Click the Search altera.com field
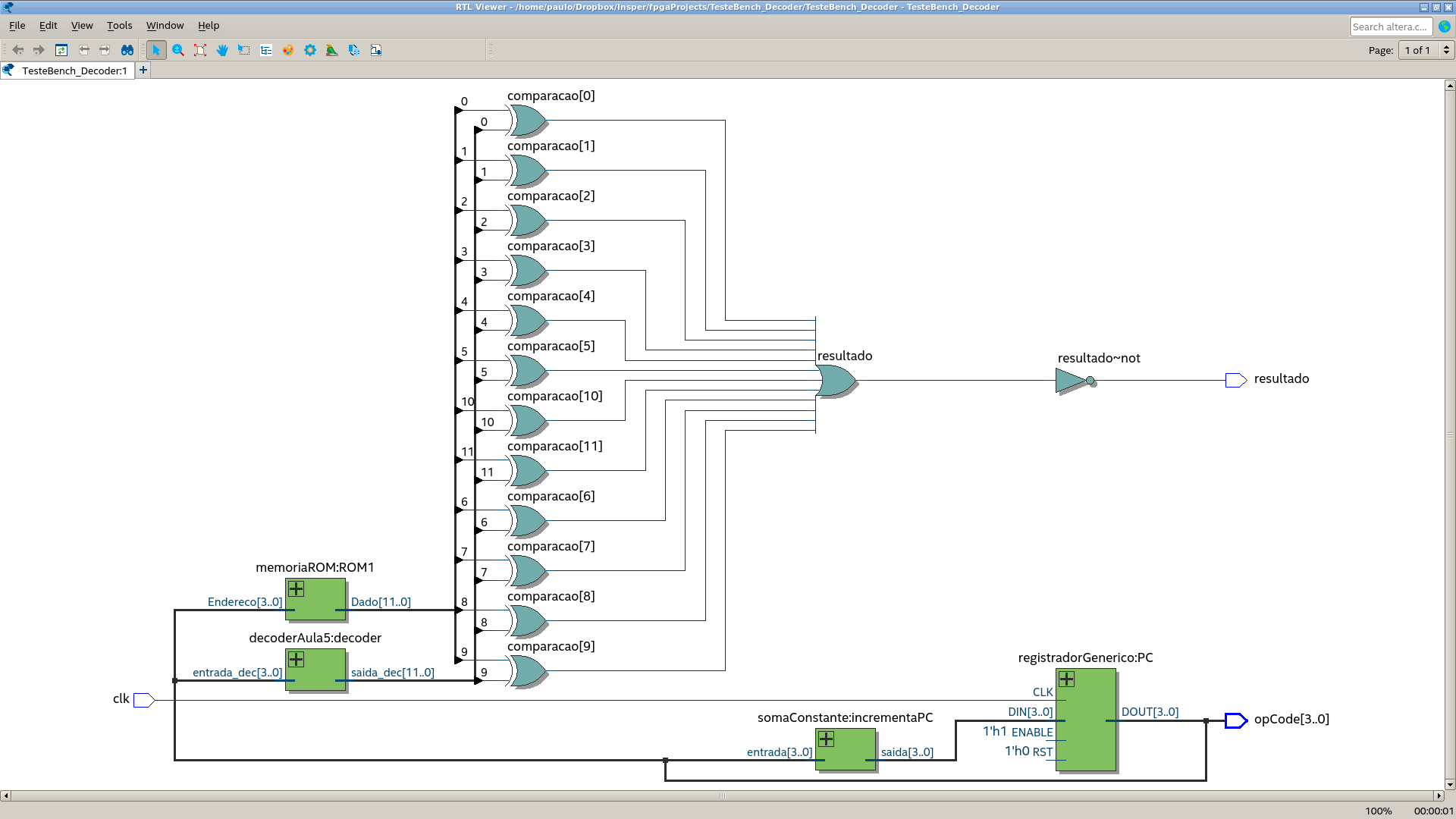Image resolution: width=1456 pixels, height=819 pixels. 1391,27
